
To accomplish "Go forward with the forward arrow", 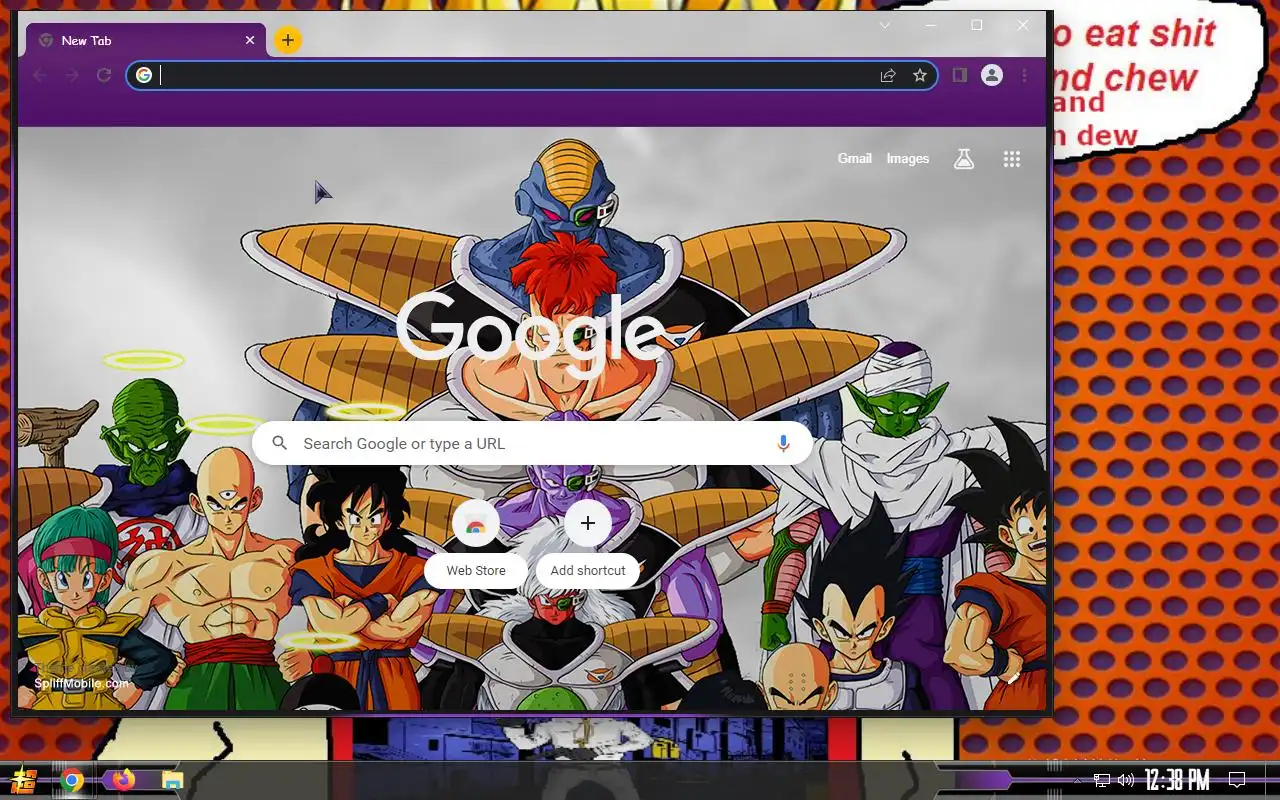I will [72, 75].
